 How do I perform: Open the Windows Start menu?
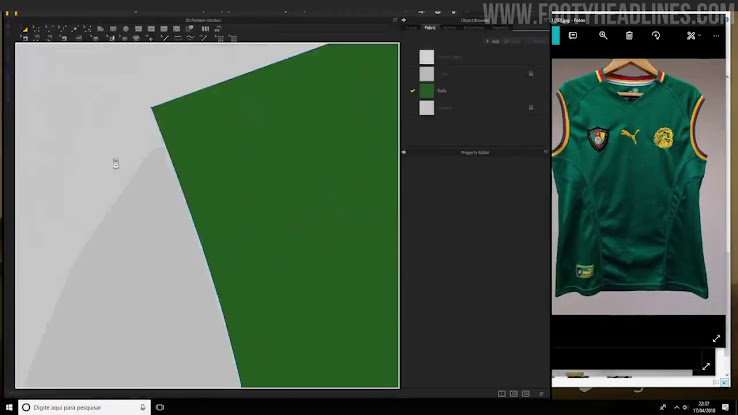coord(8,407)
